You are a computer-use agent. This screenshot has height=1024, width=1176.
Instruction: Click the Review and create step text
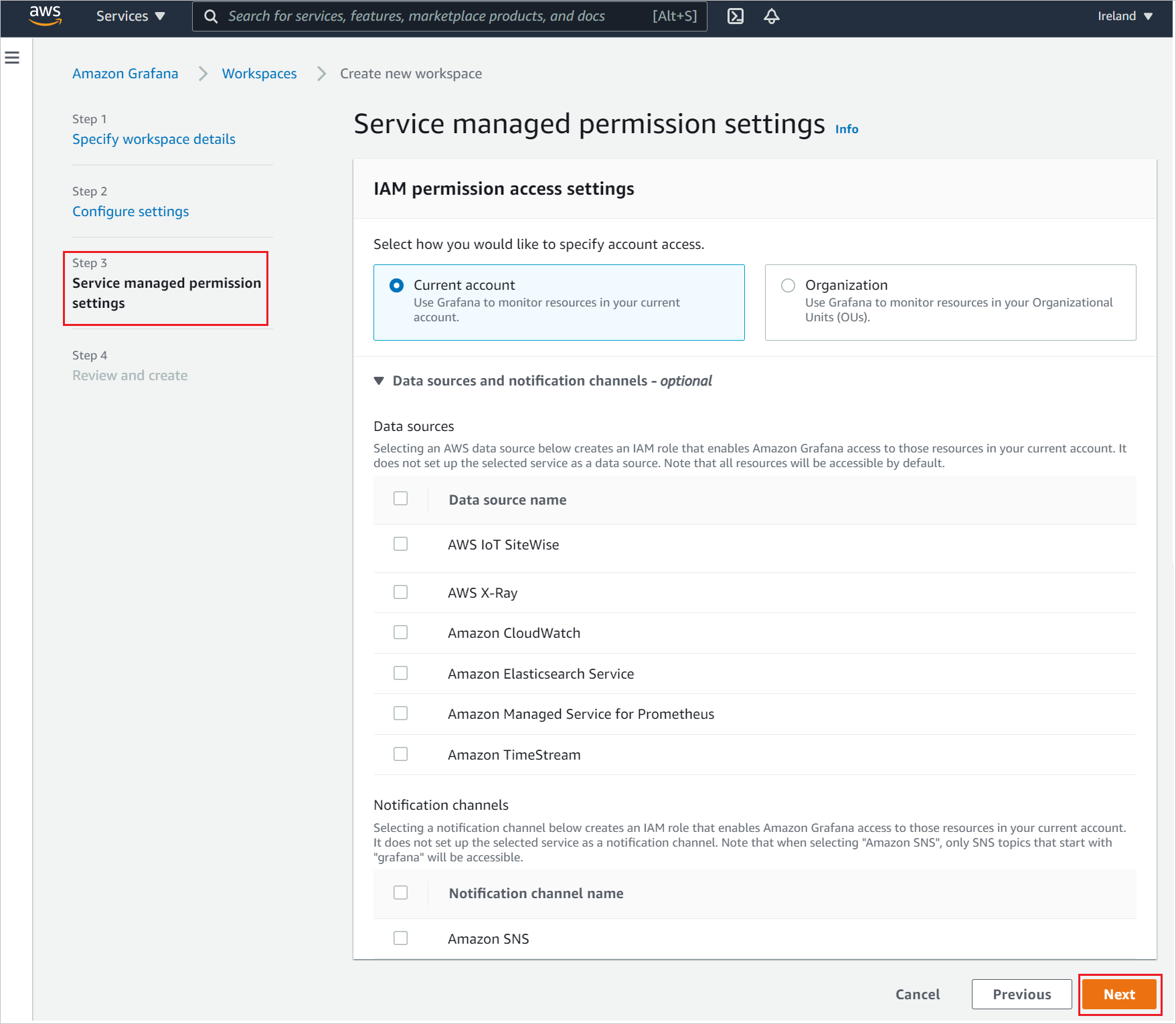tap(130, 375)
